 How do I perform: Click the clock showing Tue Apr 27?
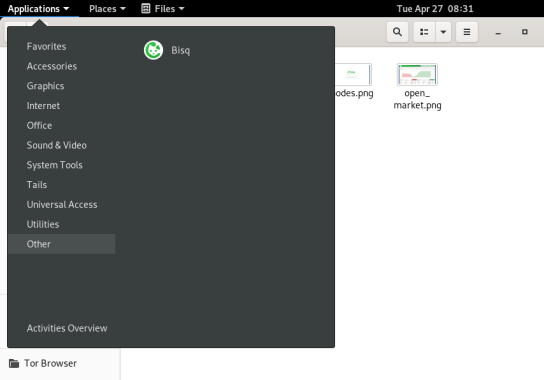435,9
